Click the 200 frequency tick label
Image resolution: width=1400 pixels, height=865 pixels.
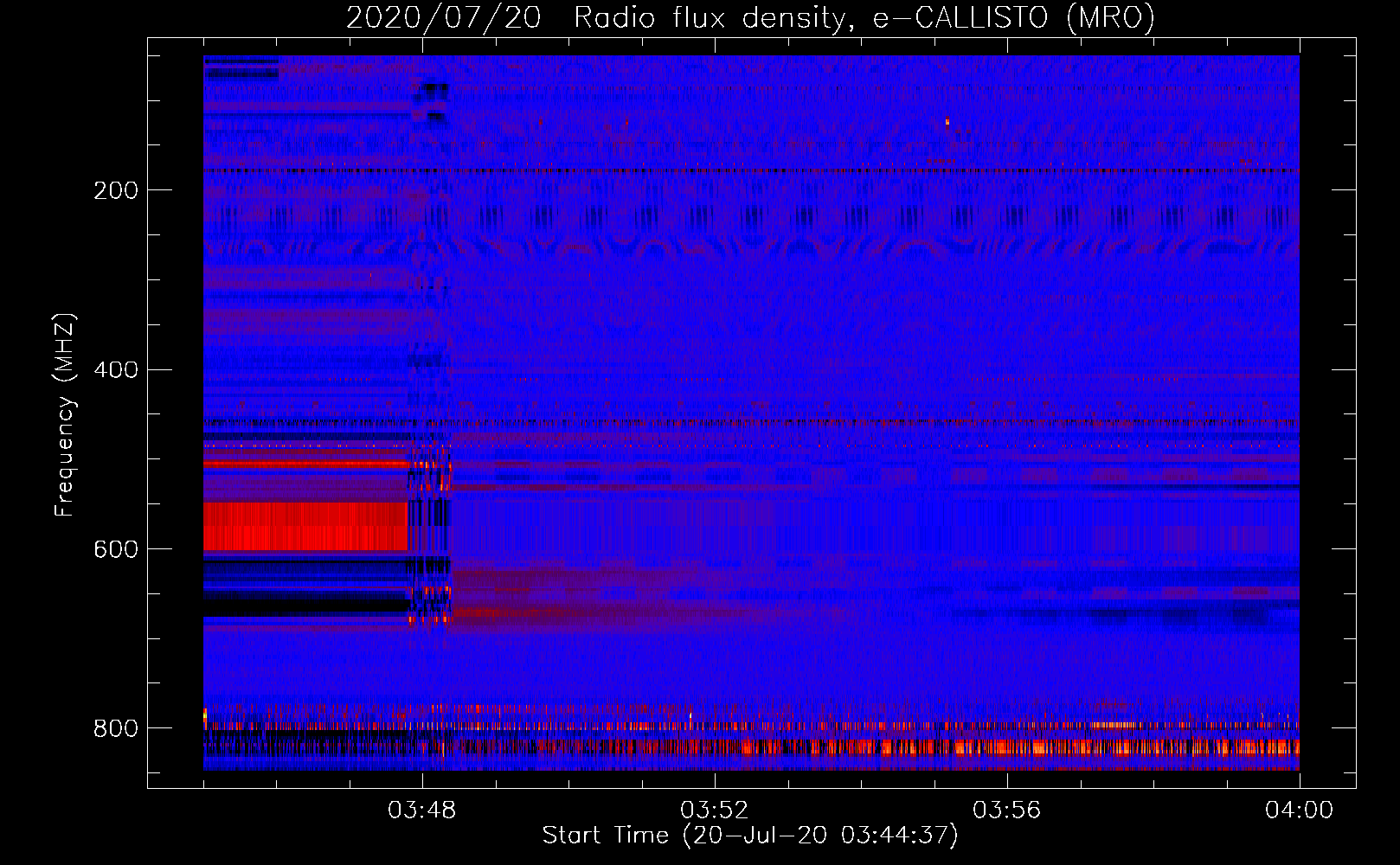pyautogui.click(x=116, y=190)
